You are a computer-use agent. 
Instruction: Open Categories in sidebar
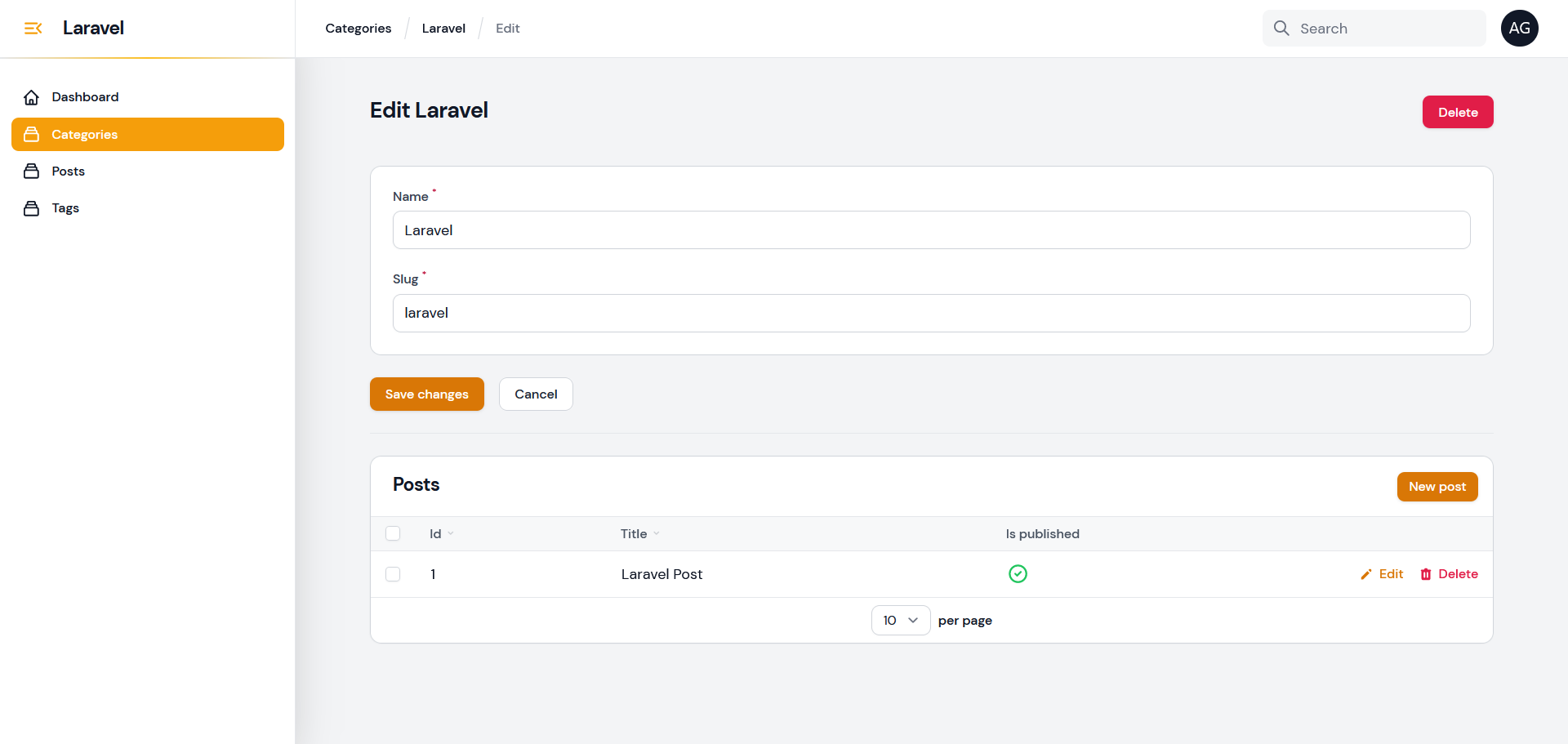pyautogui.click(x=148, y=134)
